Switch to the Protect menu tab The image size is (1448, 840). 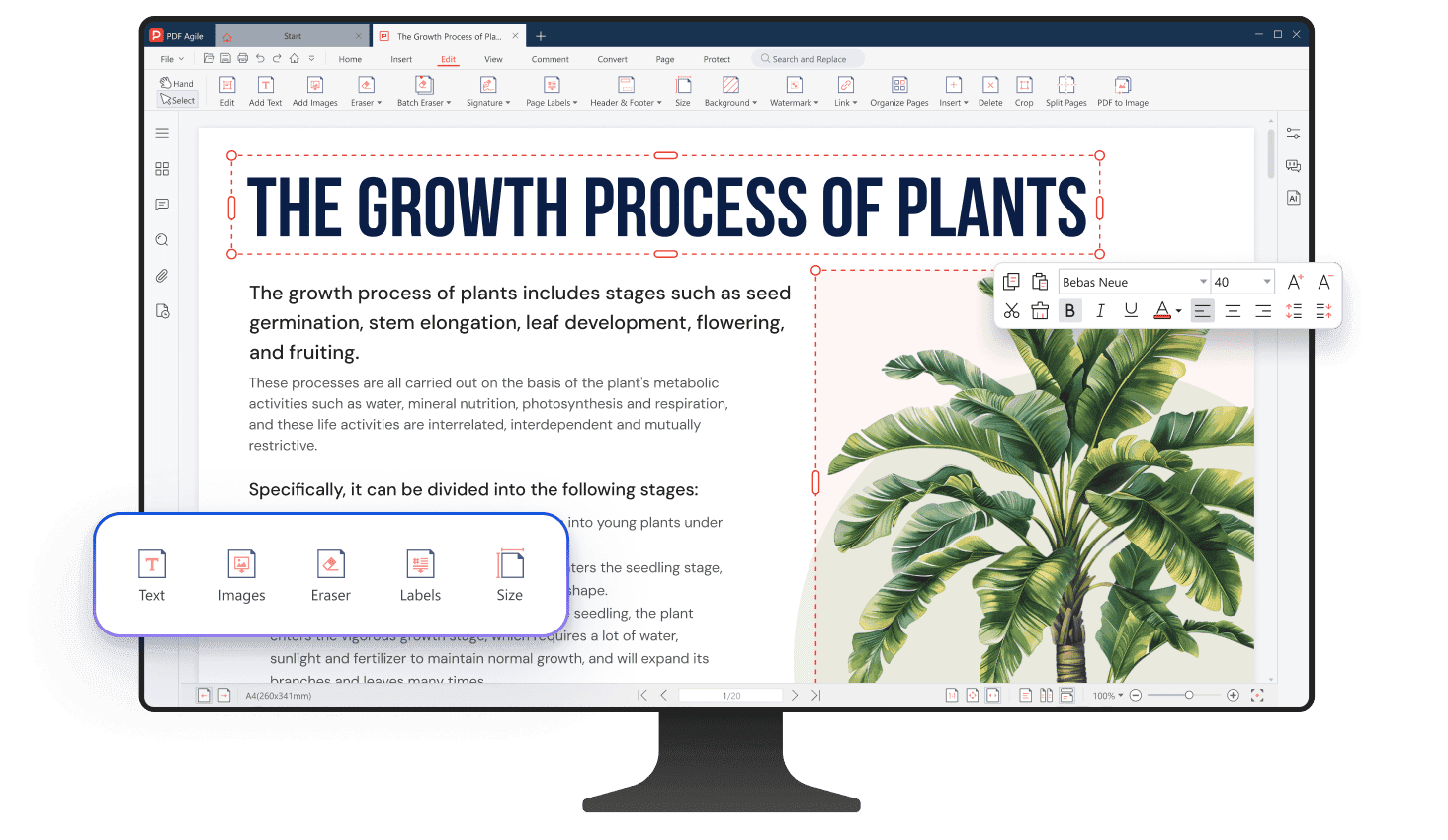(x=717, y=59)
